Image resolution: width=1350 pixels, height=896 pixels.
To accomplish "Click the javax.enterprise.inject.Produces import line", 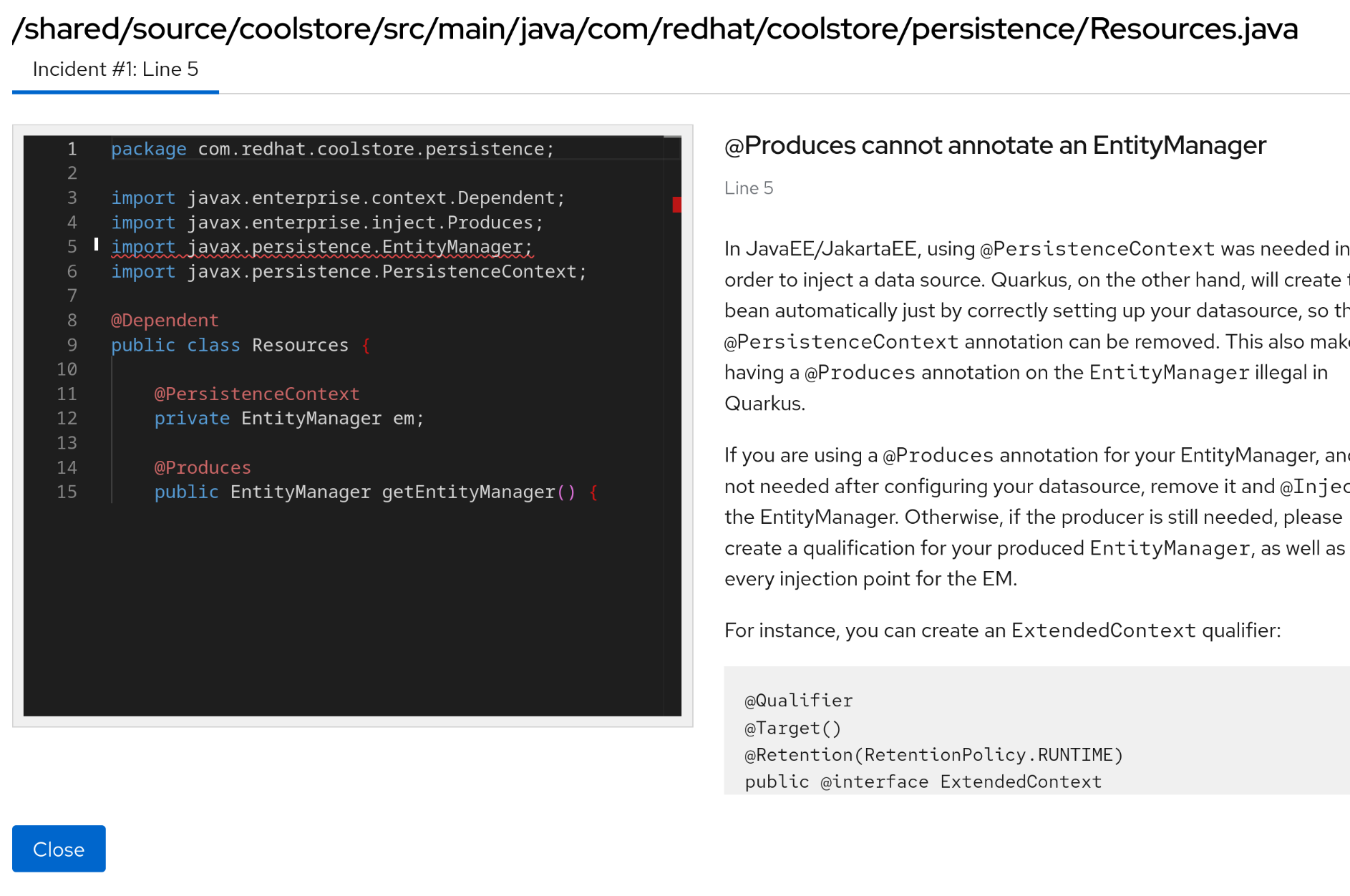I will point(327,223).
